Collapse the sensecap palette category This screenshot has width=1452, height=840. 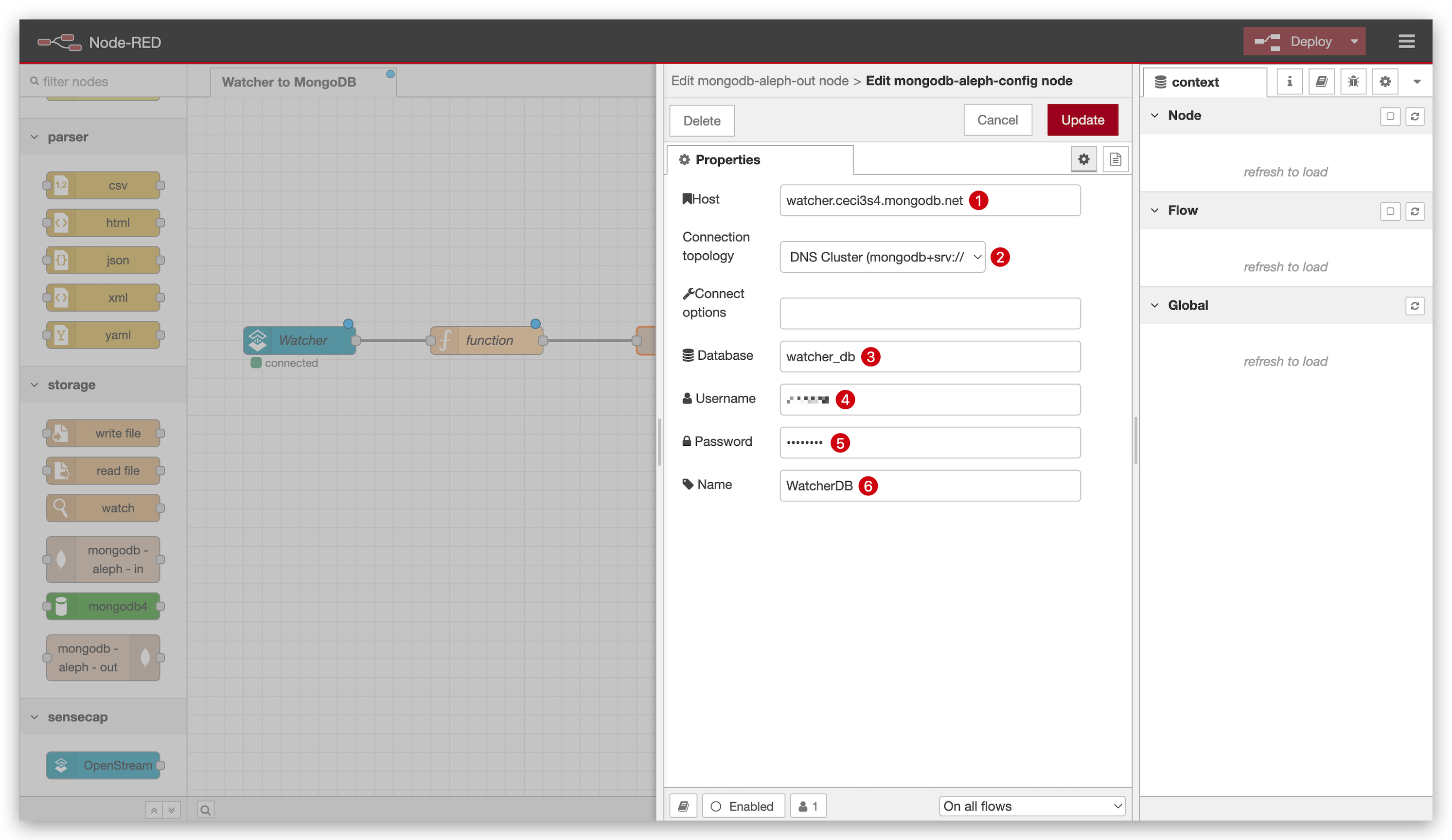[104, 717]
